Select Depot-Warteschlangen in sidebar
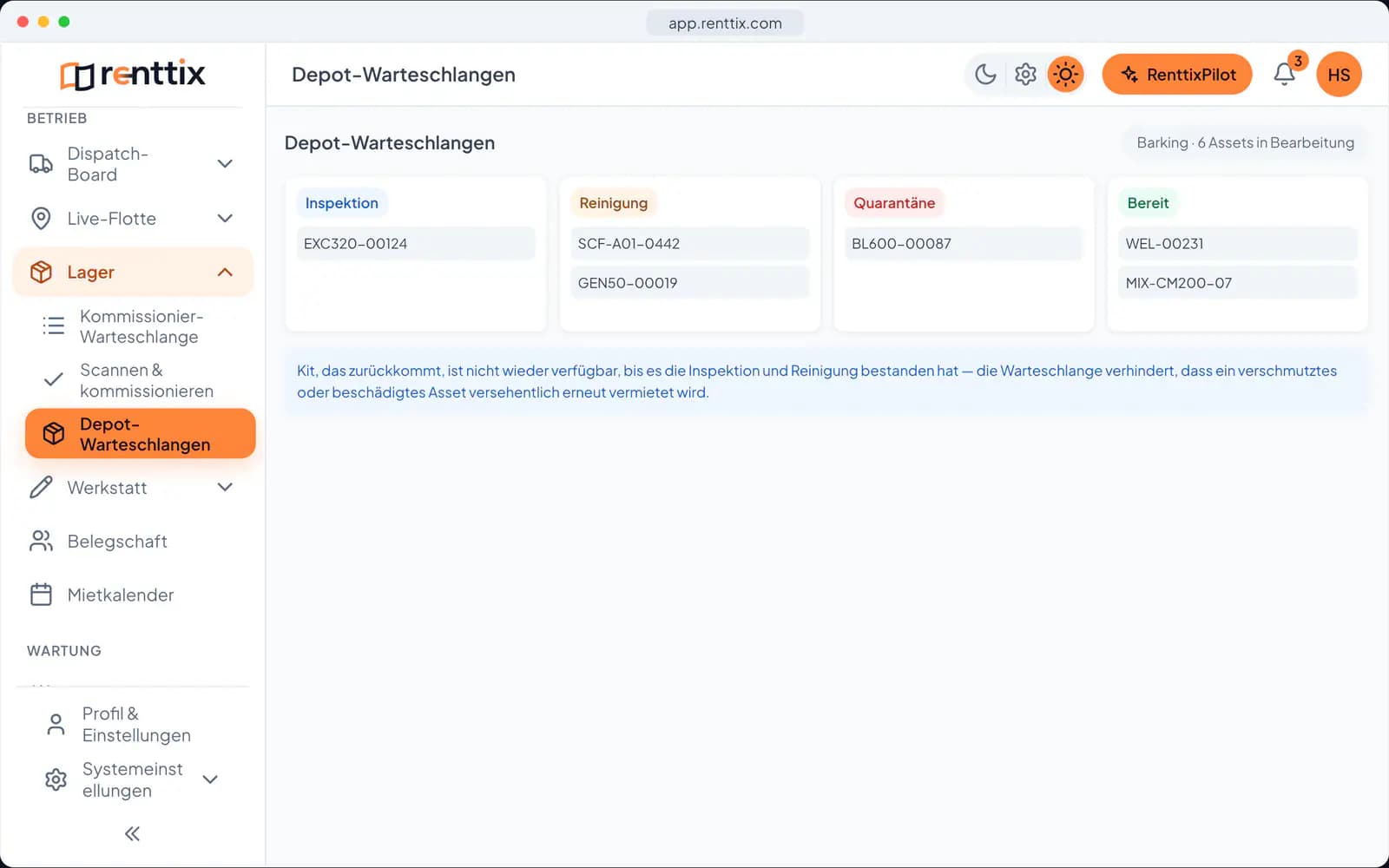 point(141,434)
